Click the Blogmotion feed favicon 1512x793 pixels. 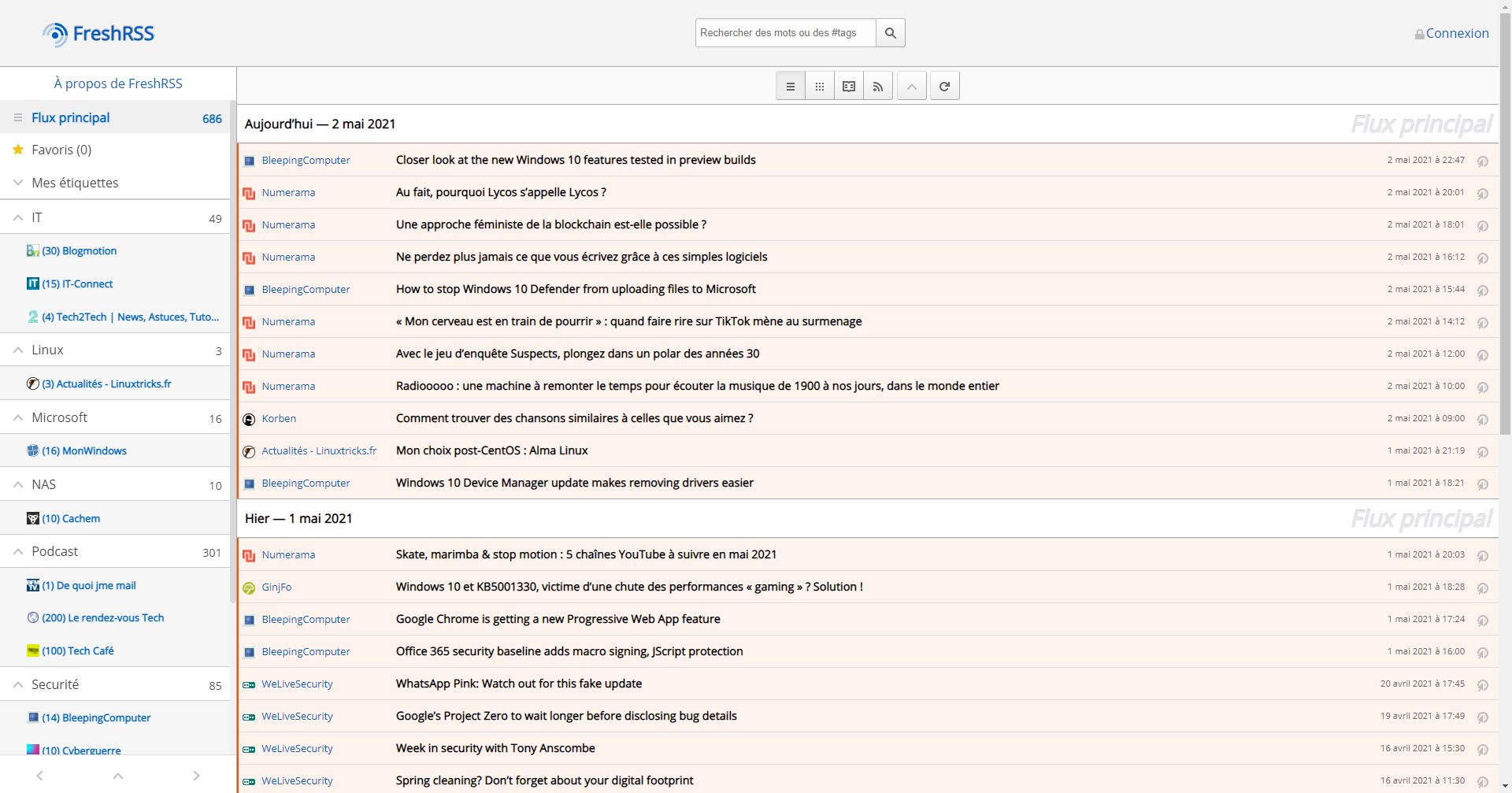click(32, 250)
